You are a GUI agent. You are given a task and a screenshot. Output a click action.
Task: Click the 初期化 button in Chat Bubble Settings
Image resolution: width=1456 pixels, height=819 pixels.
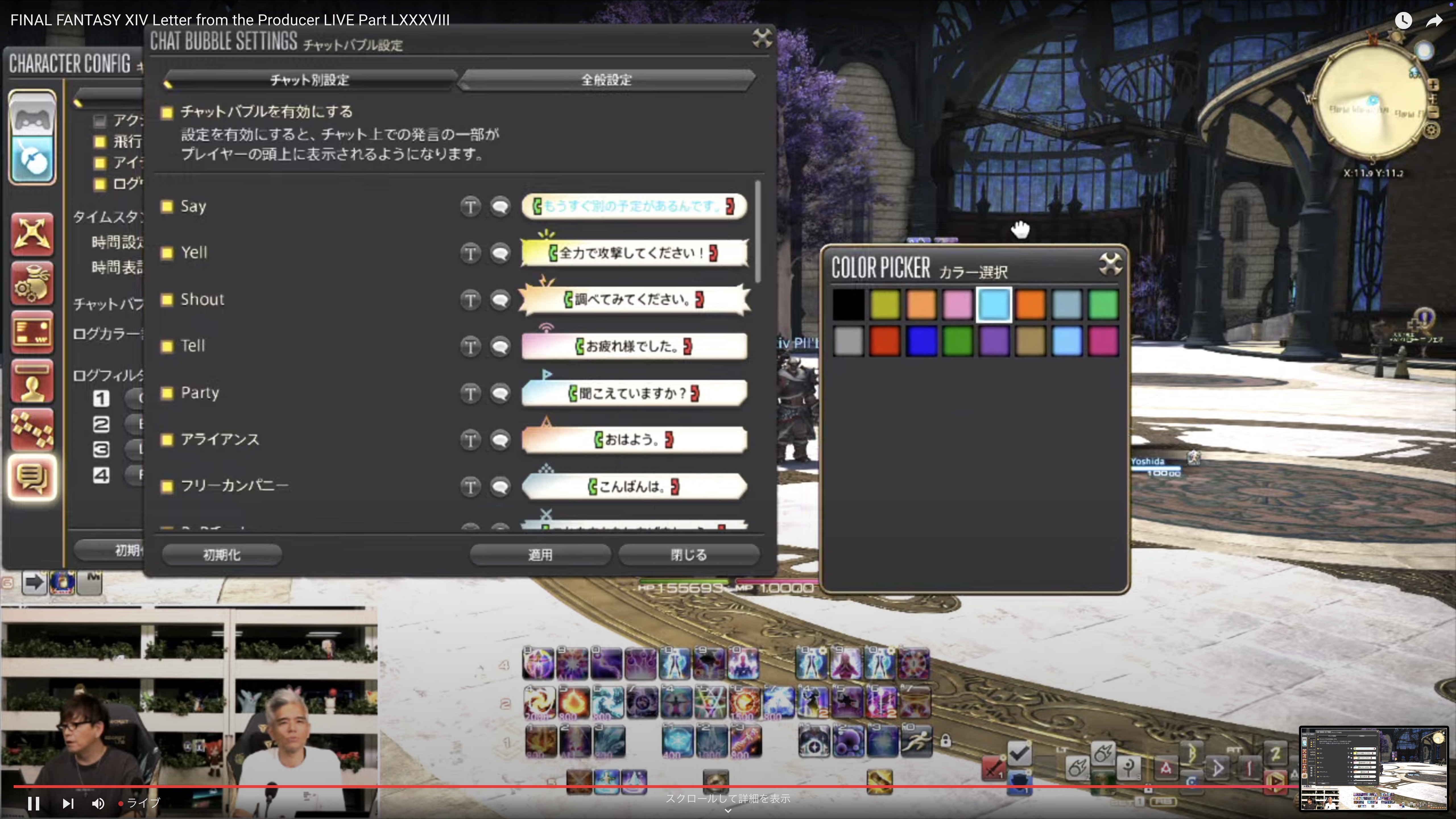[x=222, y=555]
